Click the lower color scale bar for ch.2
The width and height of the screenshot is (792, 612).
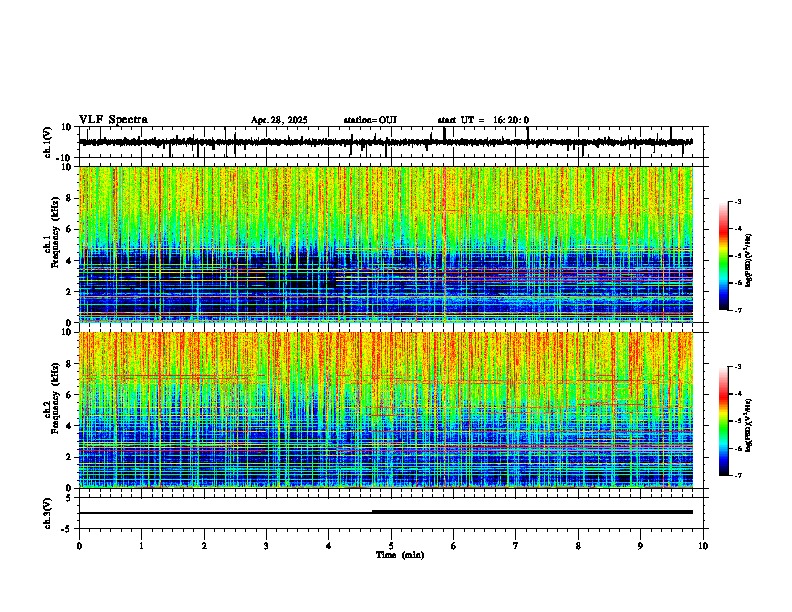click(723, 421)
